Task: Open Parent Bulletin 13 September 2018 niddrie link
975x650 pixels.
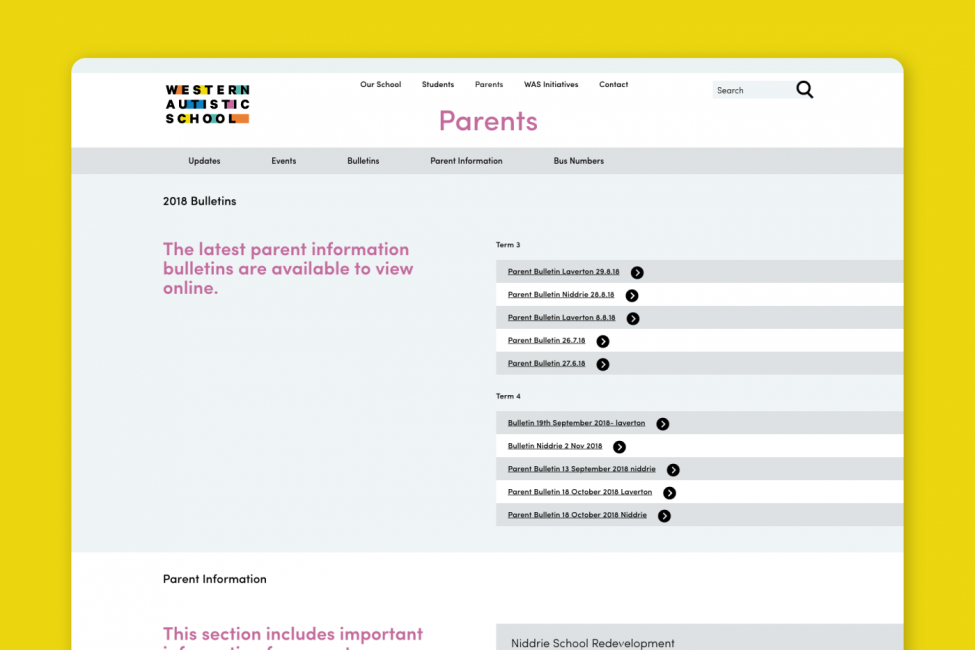Action: tap(581, 469)
